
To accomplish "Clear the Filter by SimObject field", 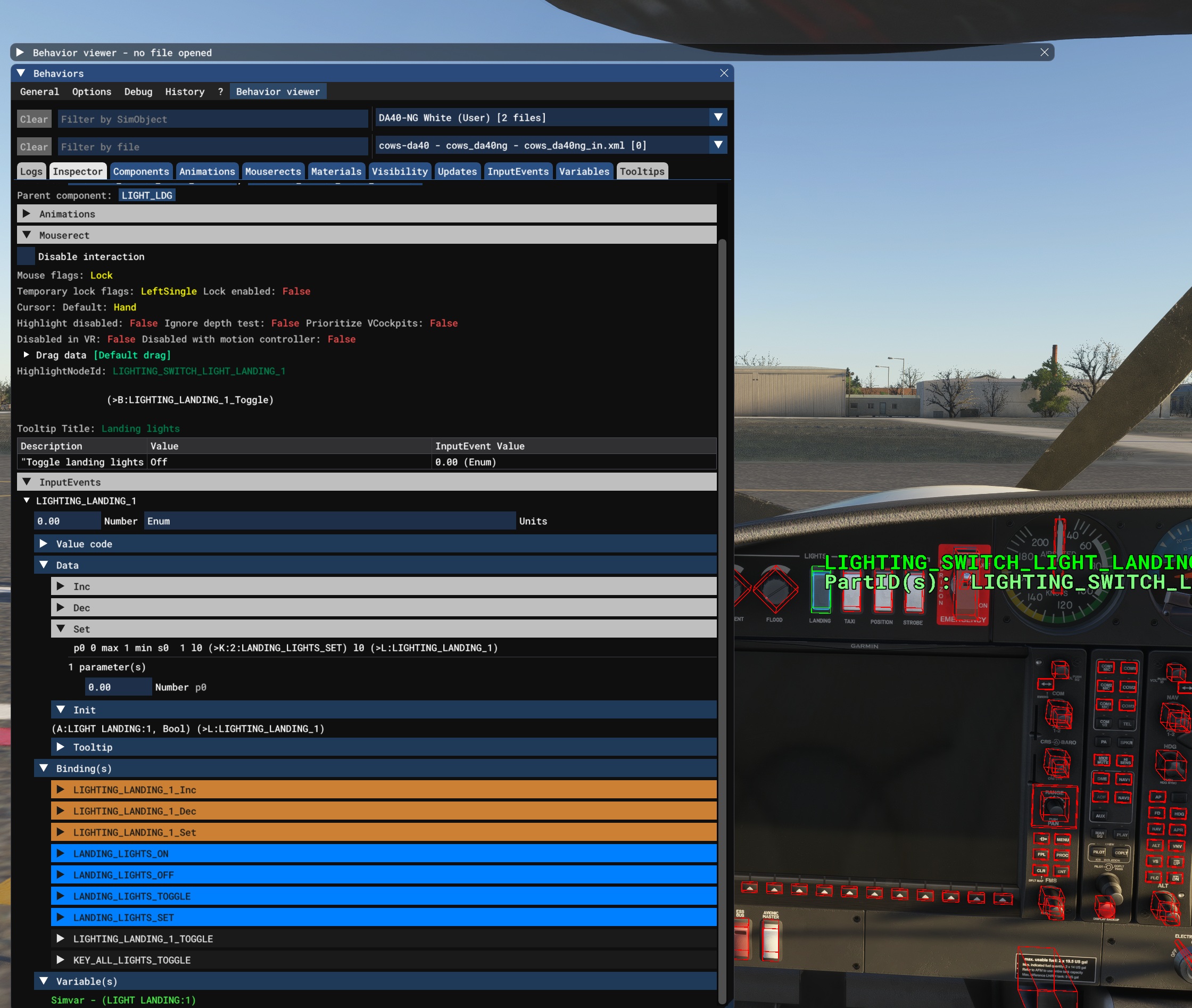I will [x=34, y=119].
